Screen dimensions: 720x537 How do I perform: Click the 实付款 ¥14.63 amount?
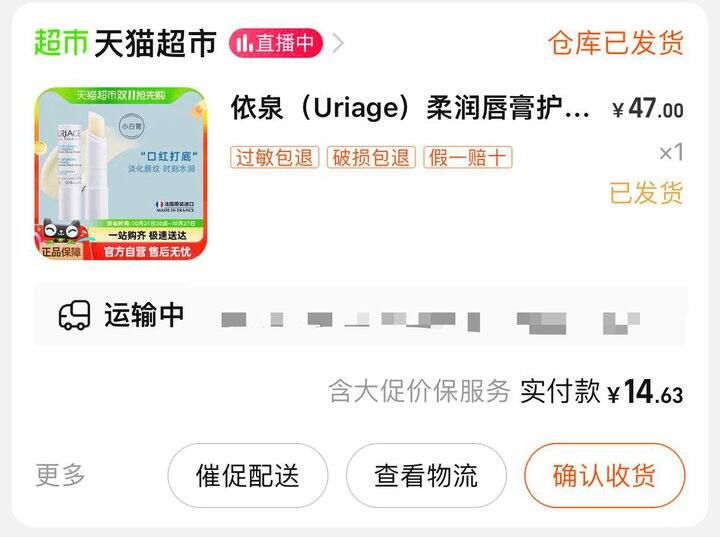[602, 392]
